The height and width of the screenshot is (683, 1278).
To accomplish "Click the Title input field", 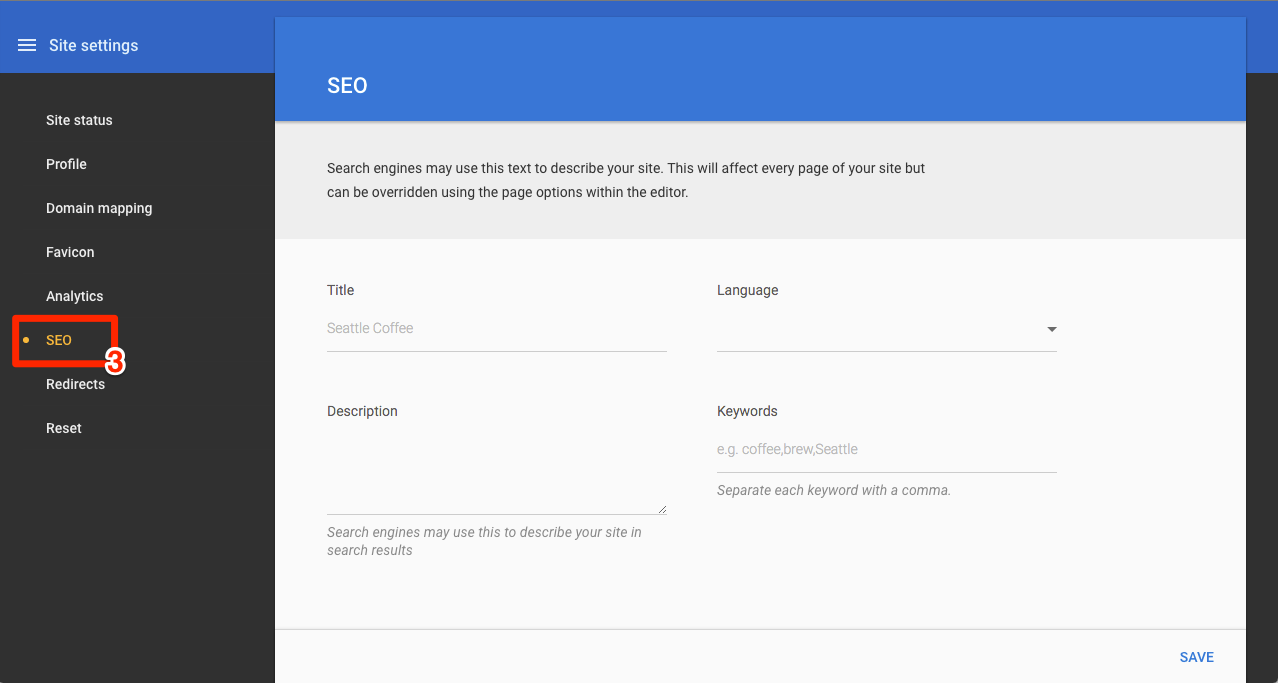I will [x=496, y=329].
